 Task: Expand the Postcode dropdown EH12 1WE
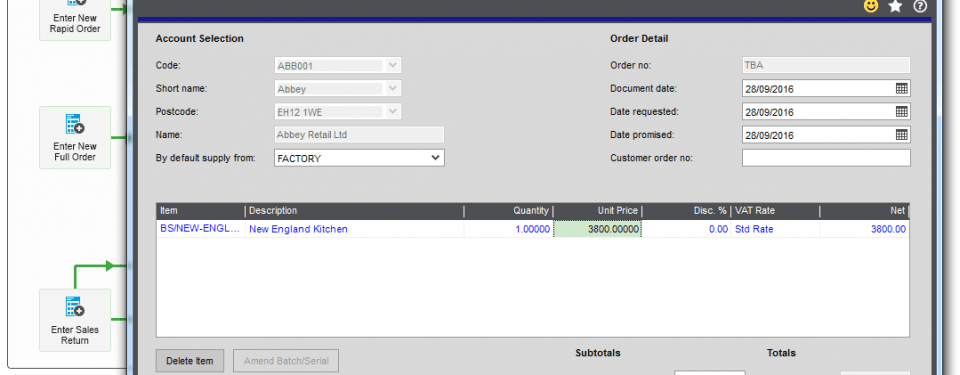point(392,112)
